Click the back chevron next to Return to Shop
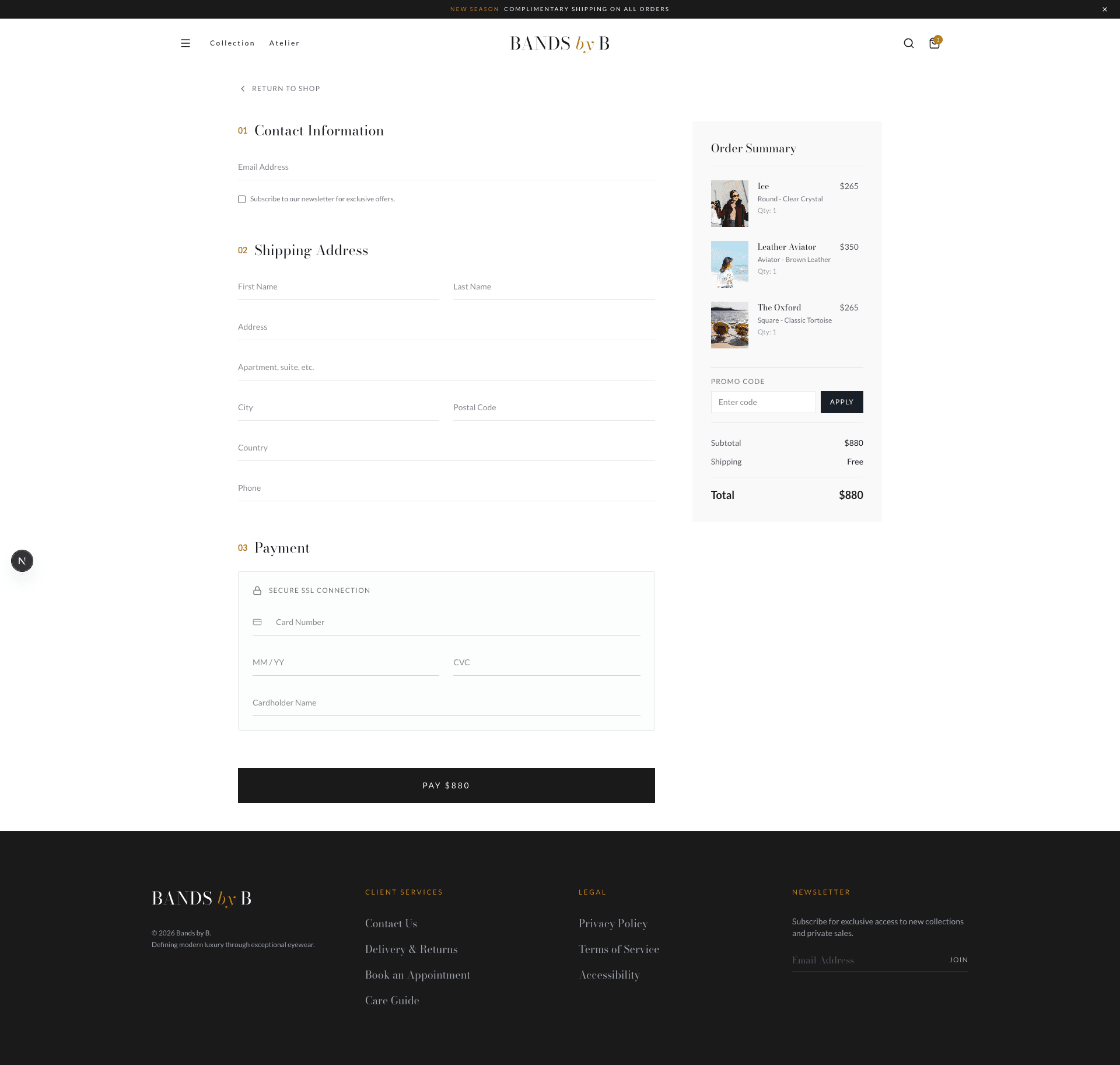This screenshot has width=1120, height=1065. (x=243, y=89)
